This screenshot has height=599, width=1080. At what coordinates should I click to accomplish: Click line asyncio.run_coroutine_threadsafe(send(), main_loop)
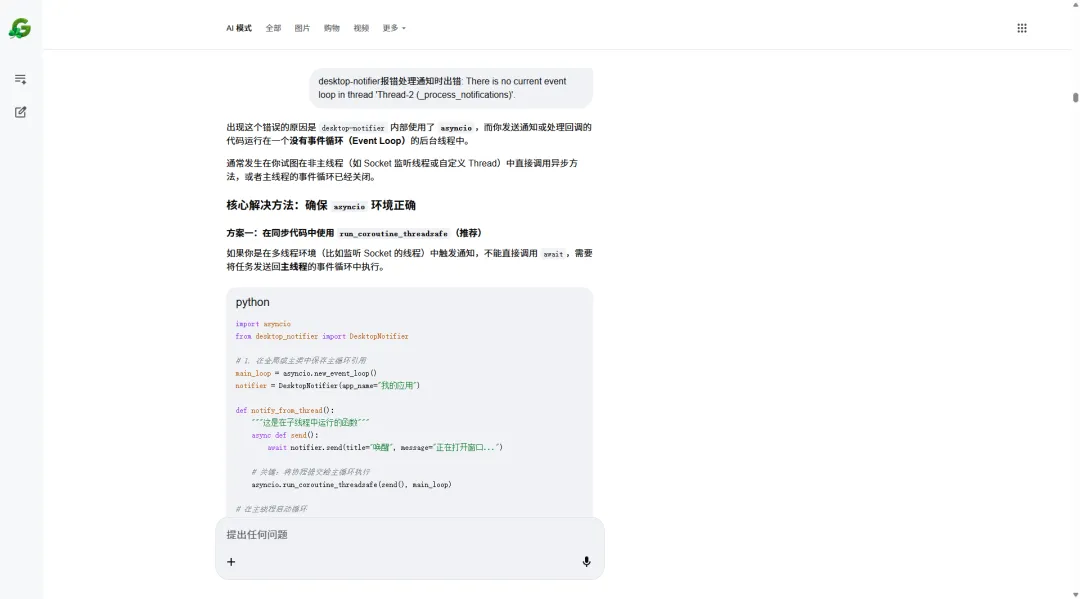pyautogui.click(x=351, y=485)
